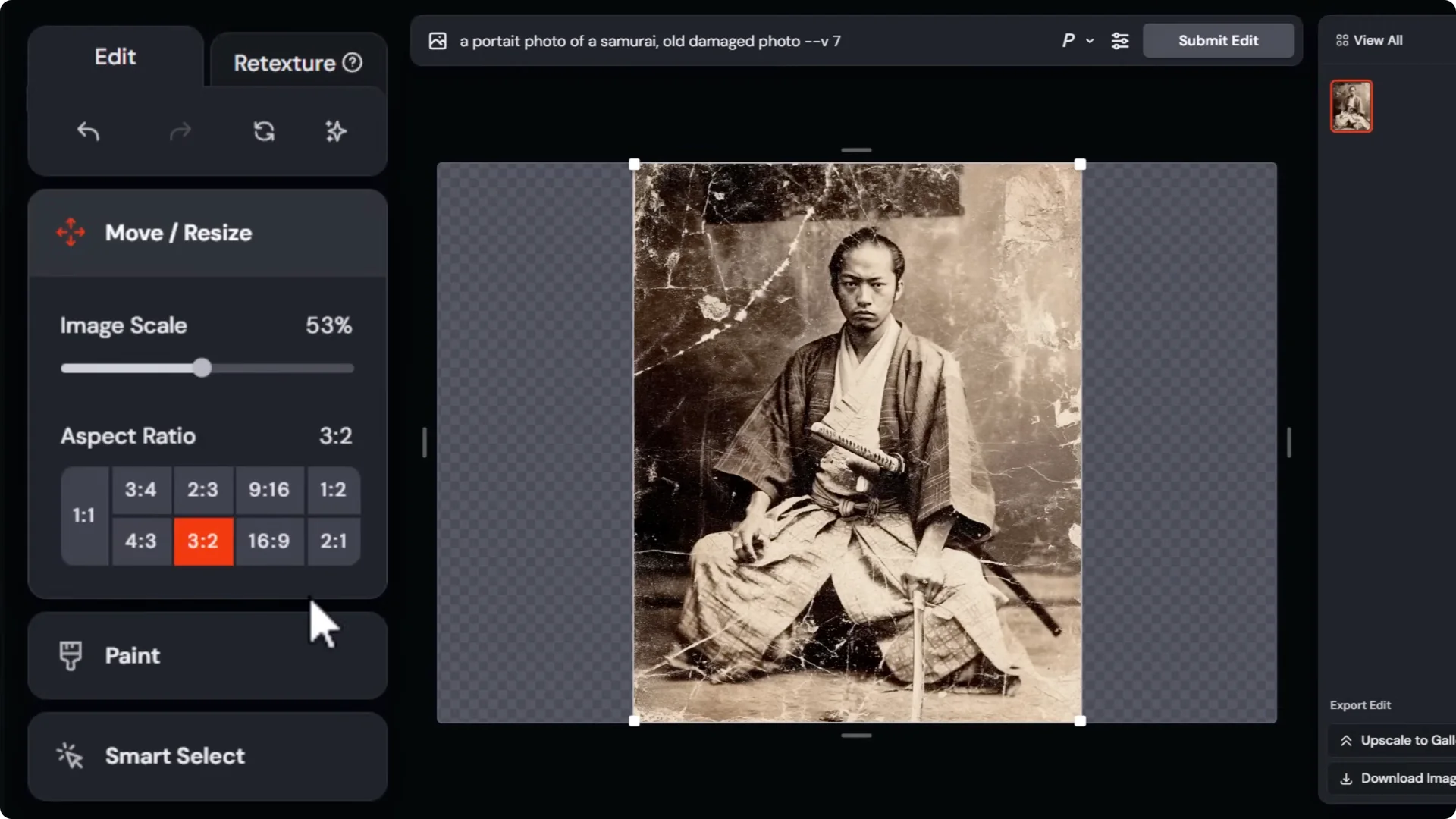Select the 16:9 aspect ratio

coord(268,541)
